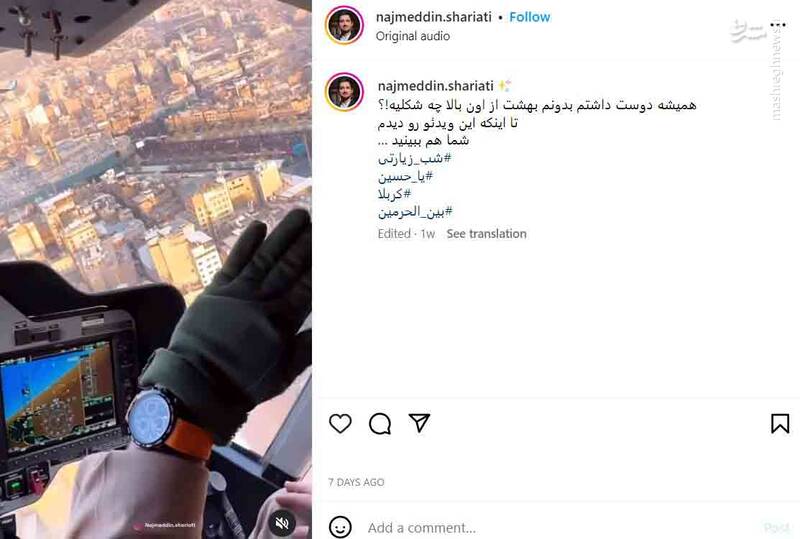Open najmeddin.shariati username in the header
Image resolution: width=800 pixels, height=539 pixels.
[434, 17]
